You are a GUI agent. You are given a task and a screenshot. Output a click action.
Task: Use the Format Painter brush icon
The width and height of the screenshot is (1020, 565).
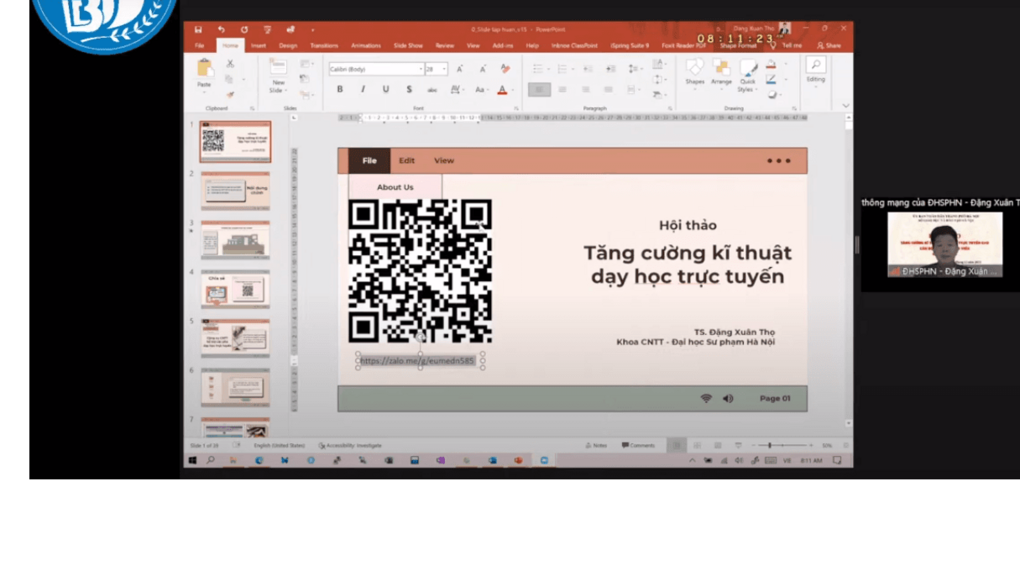tap(230, 95)
